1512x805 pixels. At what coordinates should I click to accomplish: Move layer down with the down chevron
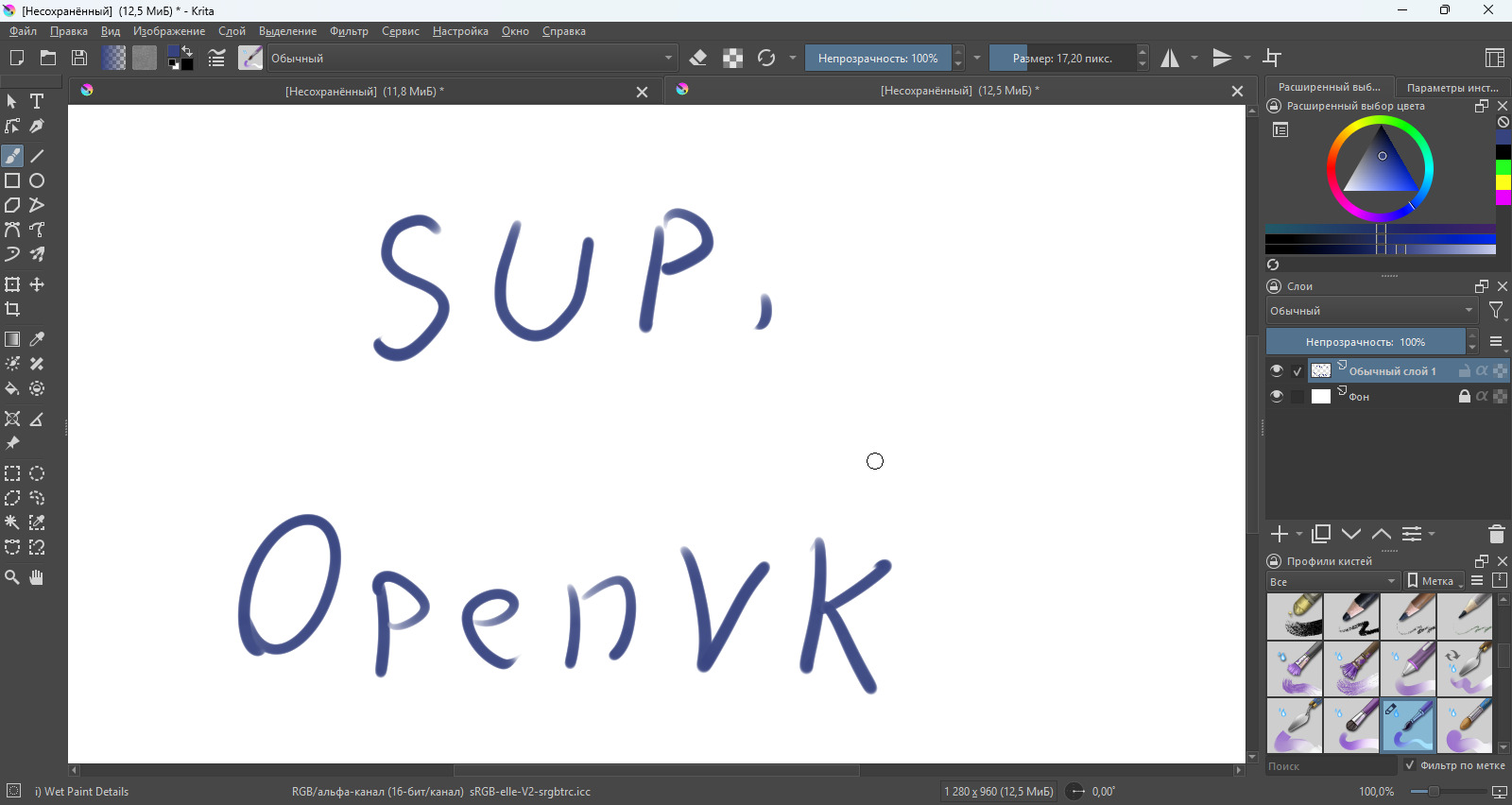1351,534
